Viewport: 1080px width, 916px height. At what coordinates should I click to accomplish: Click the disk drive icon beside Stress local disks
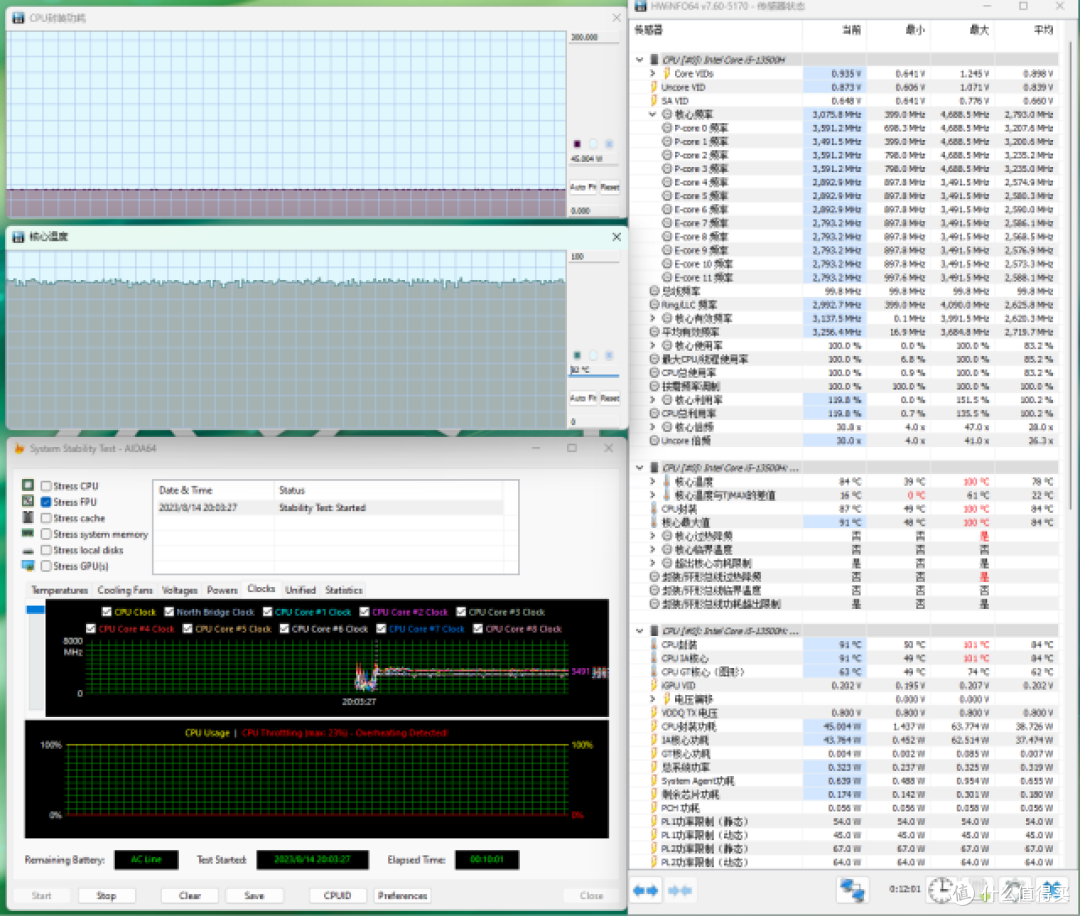coord(28,550)
